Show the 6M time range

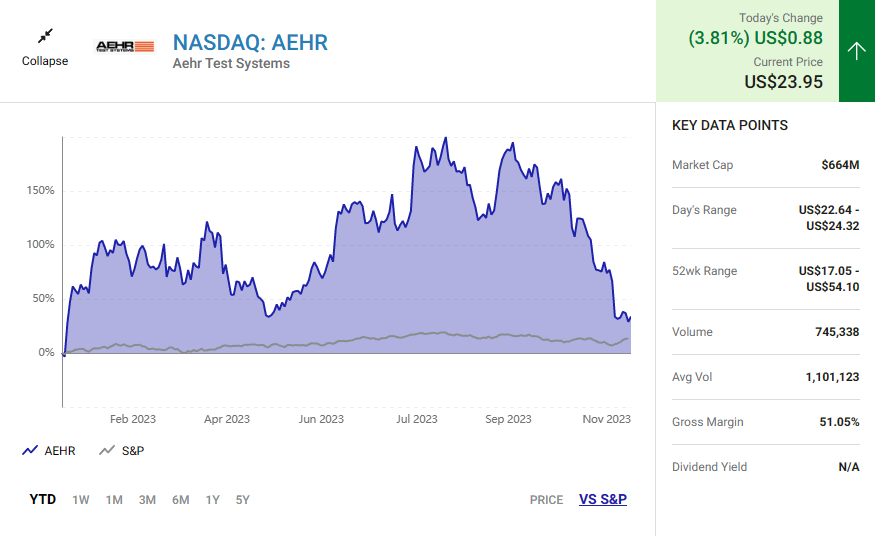(180, 500)
